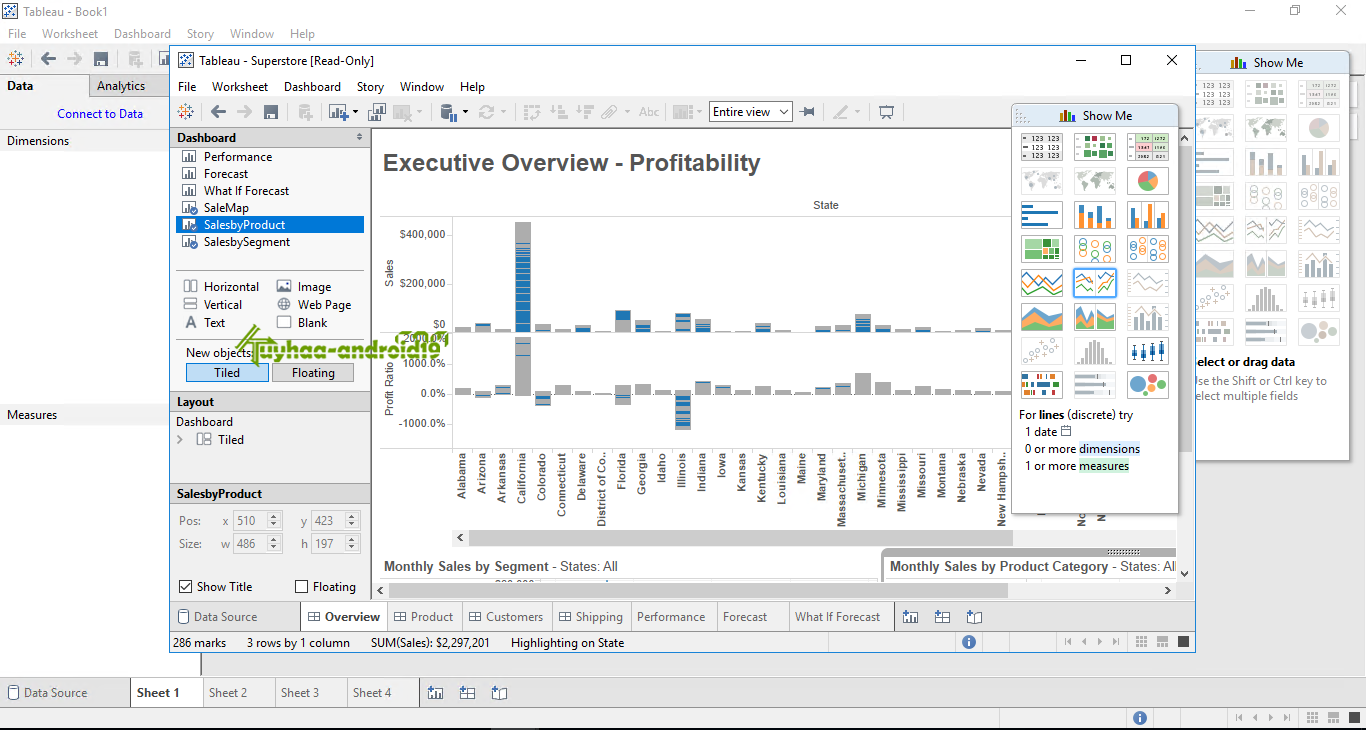Undo with back arrow in Superstore toolbar
The width and height of the screenshot is (1366, 730).
(x=217, y=112)
